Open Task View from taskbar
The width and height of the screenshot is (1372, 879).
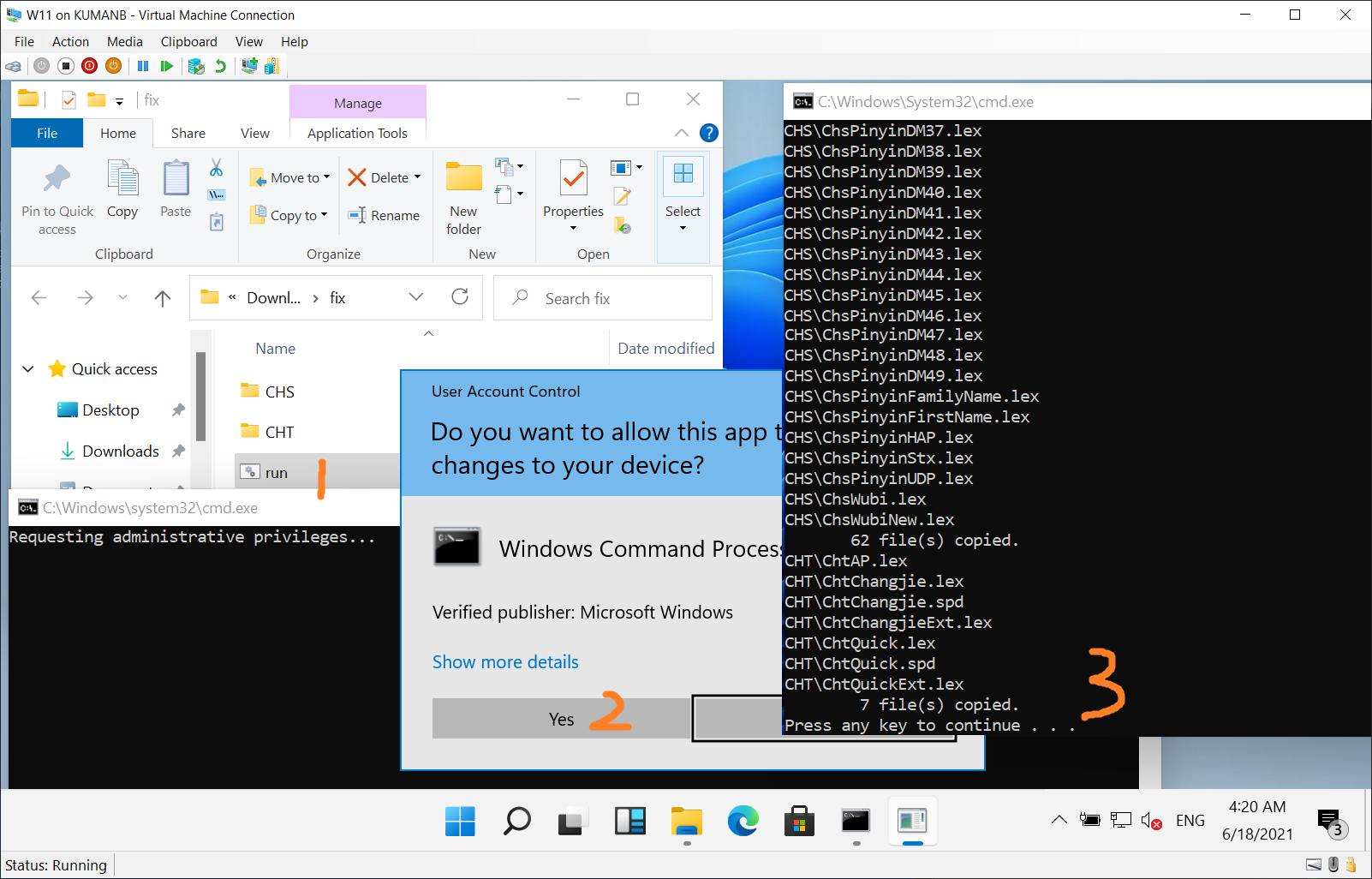tap(573, 821)
